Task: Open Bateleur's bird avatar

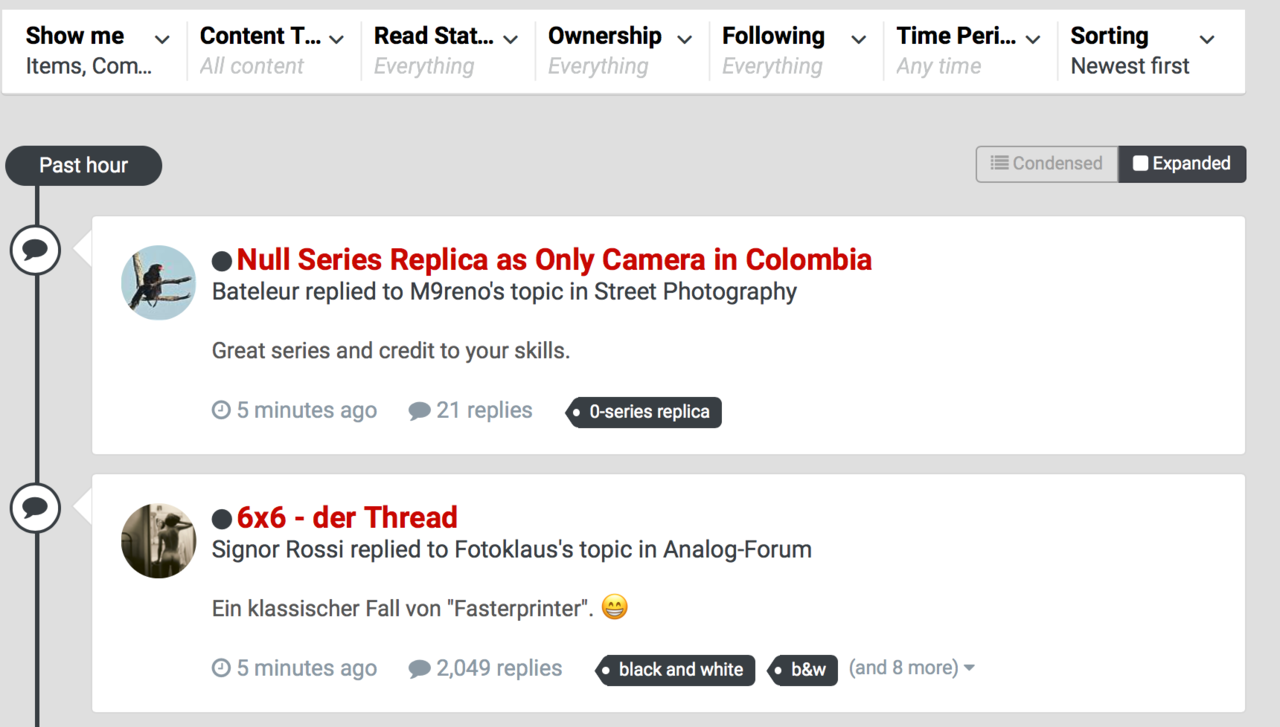Action: [158, 282]
